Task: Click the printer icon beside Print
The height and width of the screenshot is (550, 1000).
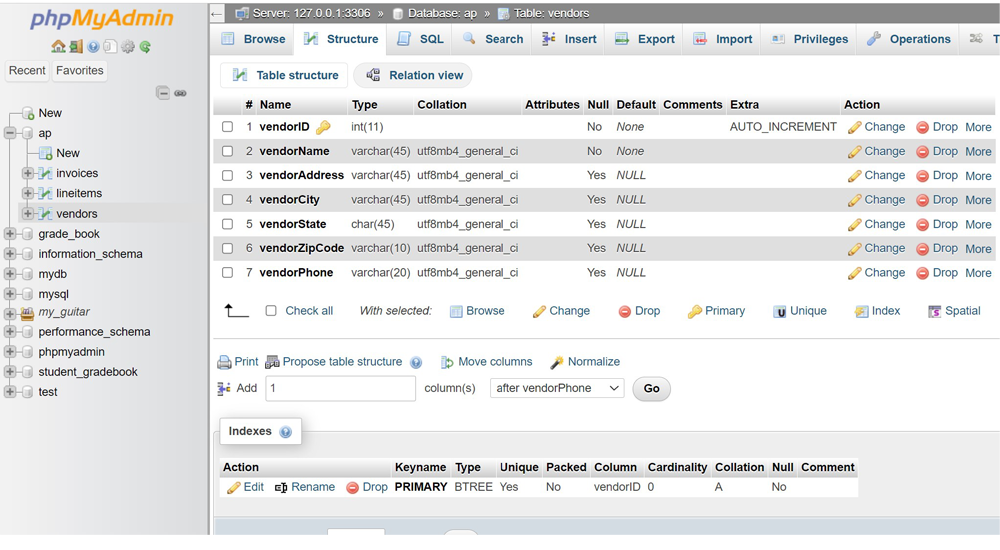Action: [x=224, y=362]
